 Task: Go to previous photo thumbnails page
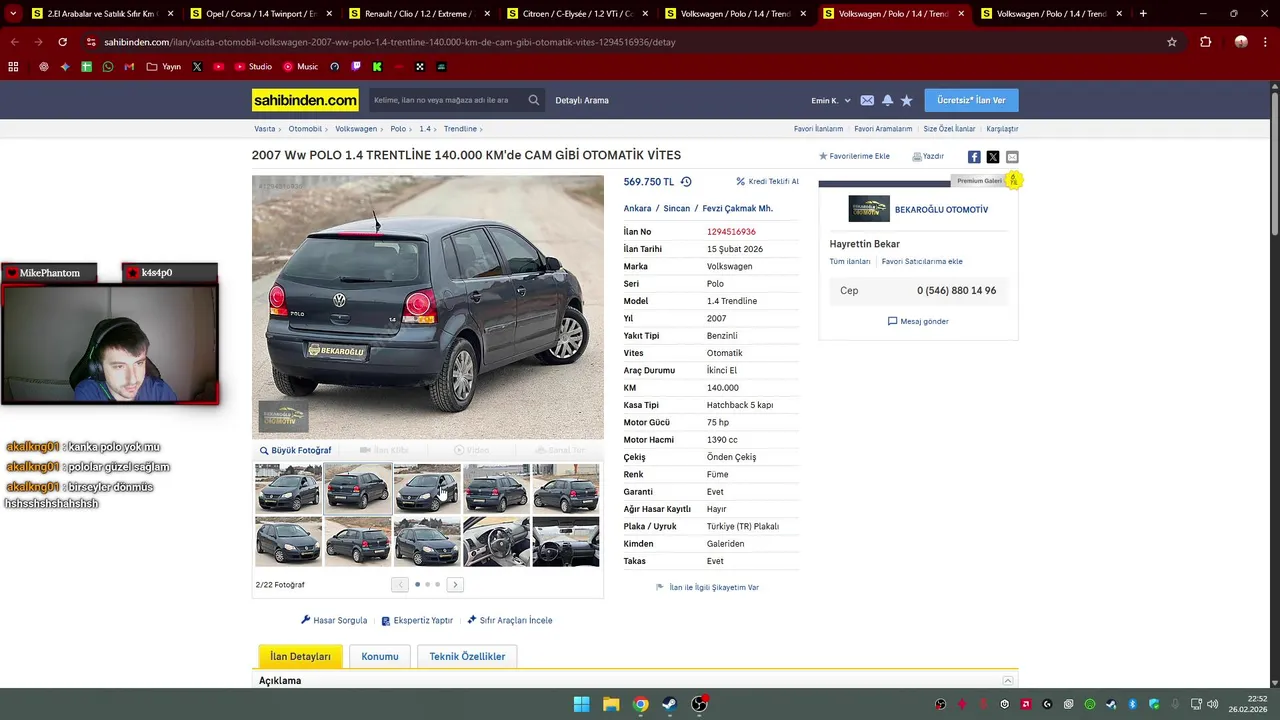click(400, 584)
